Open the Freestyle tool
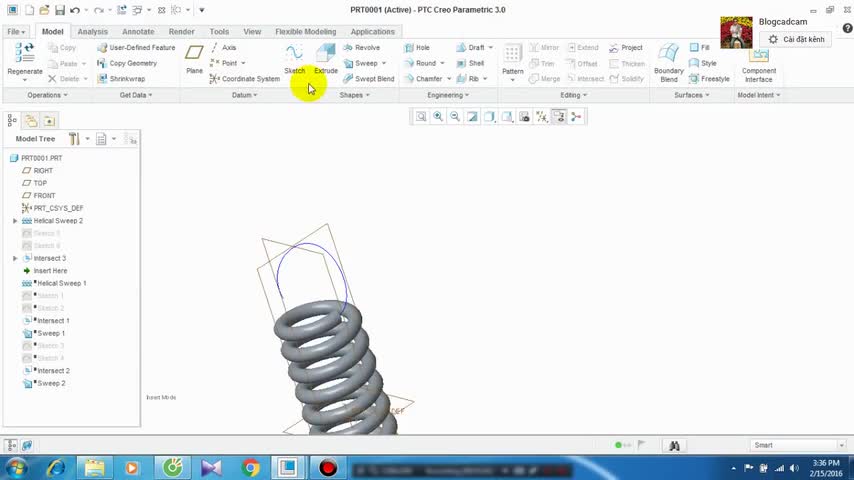The height and width of the screenshot is (480, 854). (x=709, y=79)
